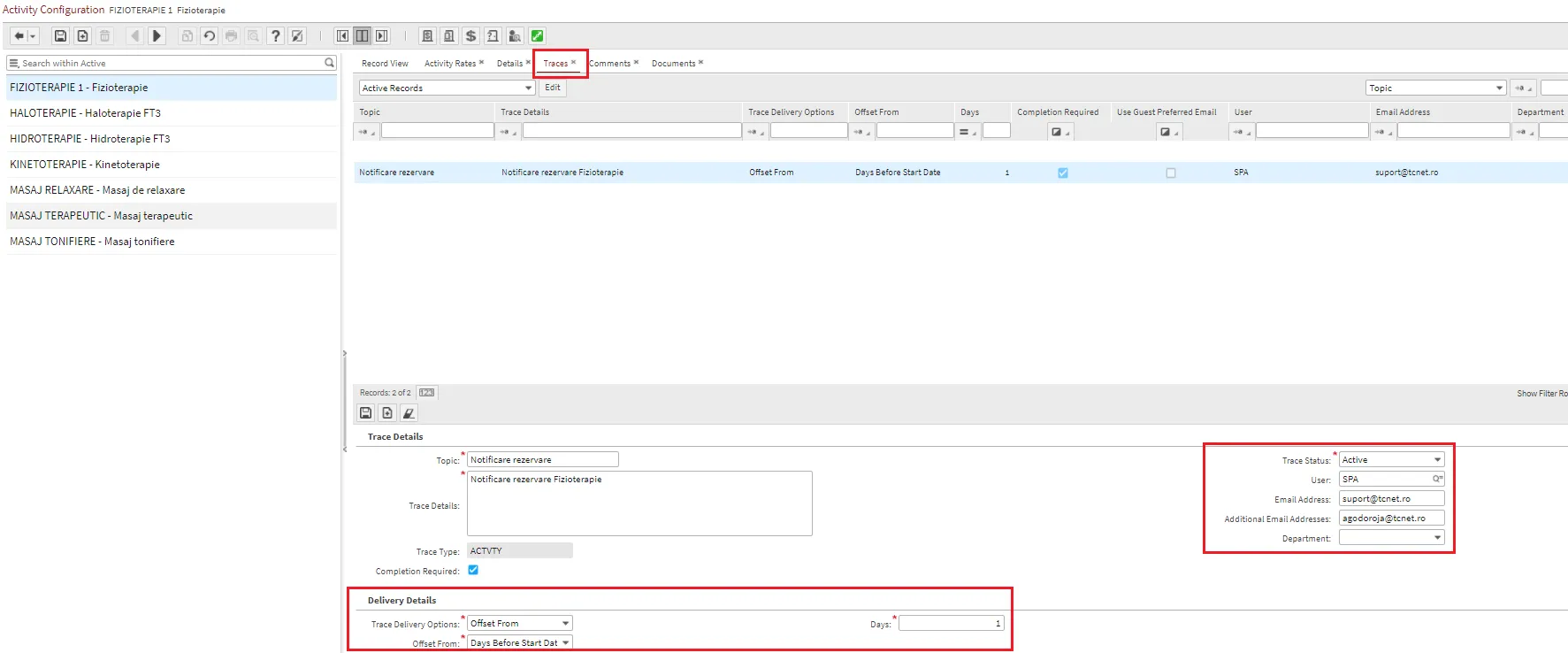Click the Days field in Delivery Details
The width and height of the screenshot is (1568, 653).
click(952, 624)
